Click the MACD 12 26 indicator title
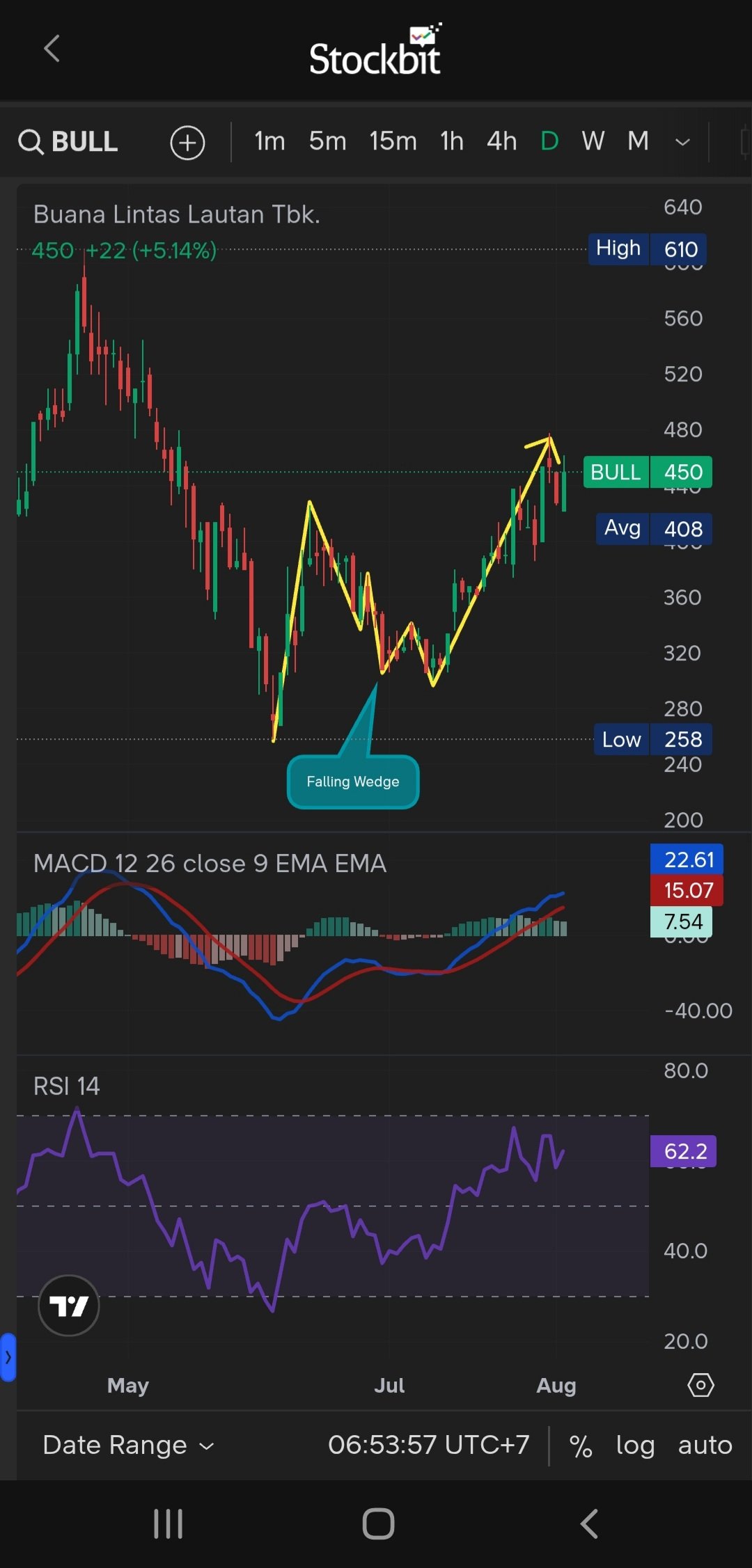 (x=210, y=864)
